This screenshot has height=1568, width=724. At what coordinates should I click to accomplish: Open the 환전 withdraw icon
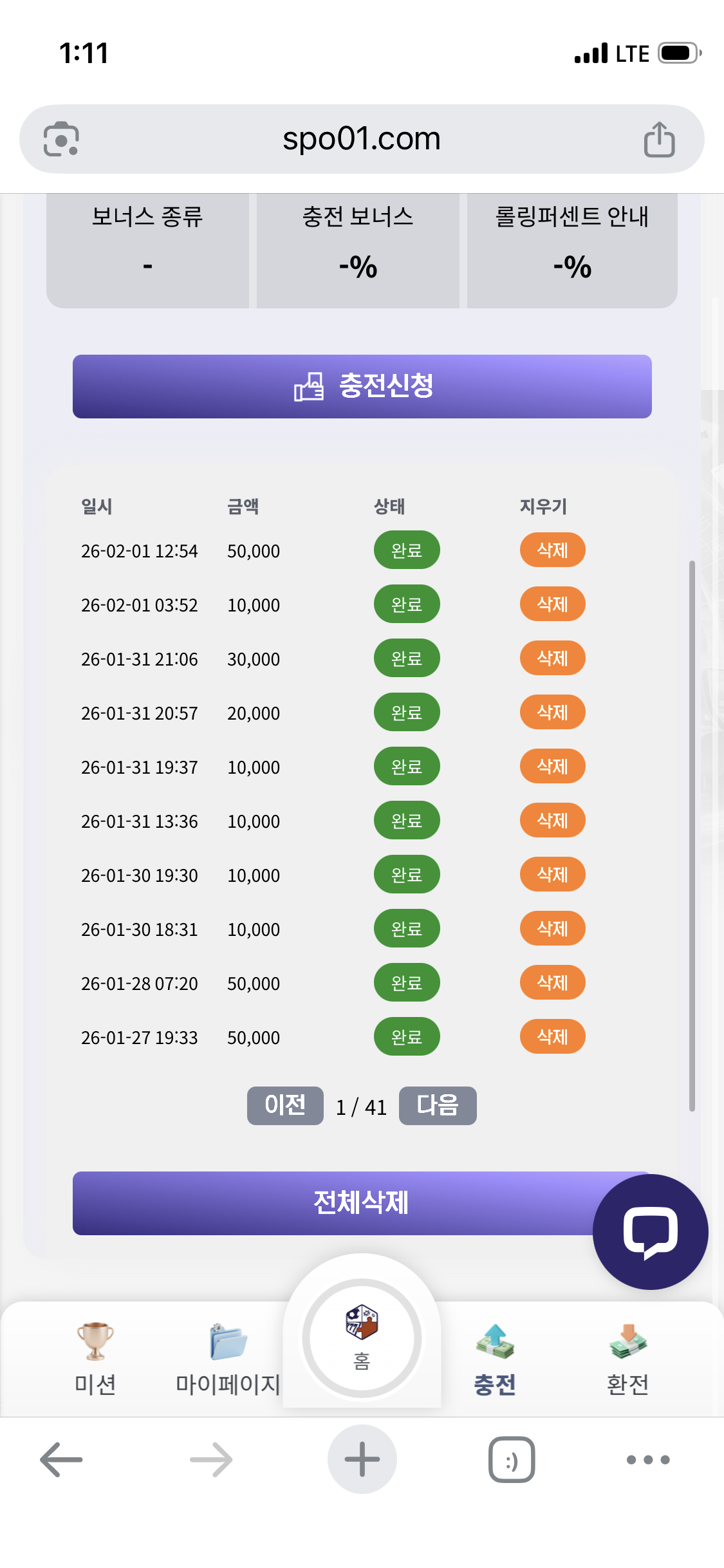pyautogui.click(x=627, y=1342)
